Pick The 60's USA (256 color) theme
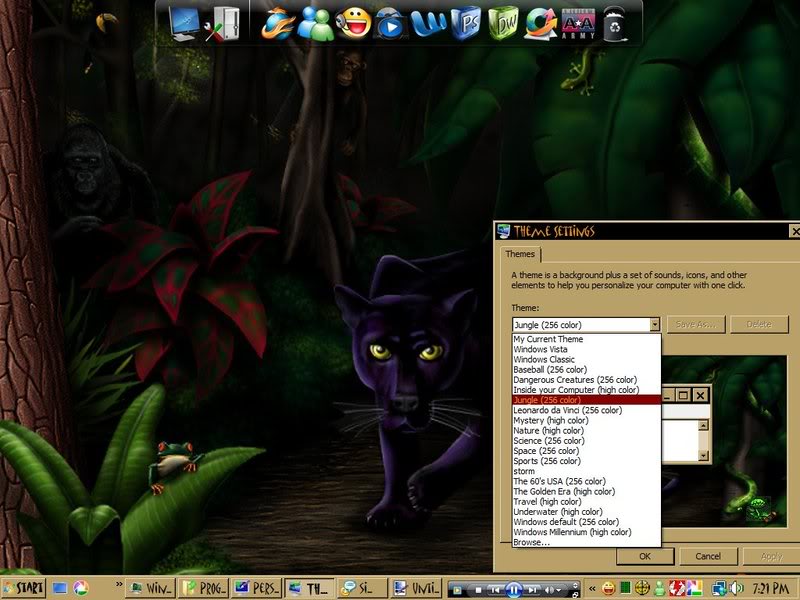 (x=586, y=482)
